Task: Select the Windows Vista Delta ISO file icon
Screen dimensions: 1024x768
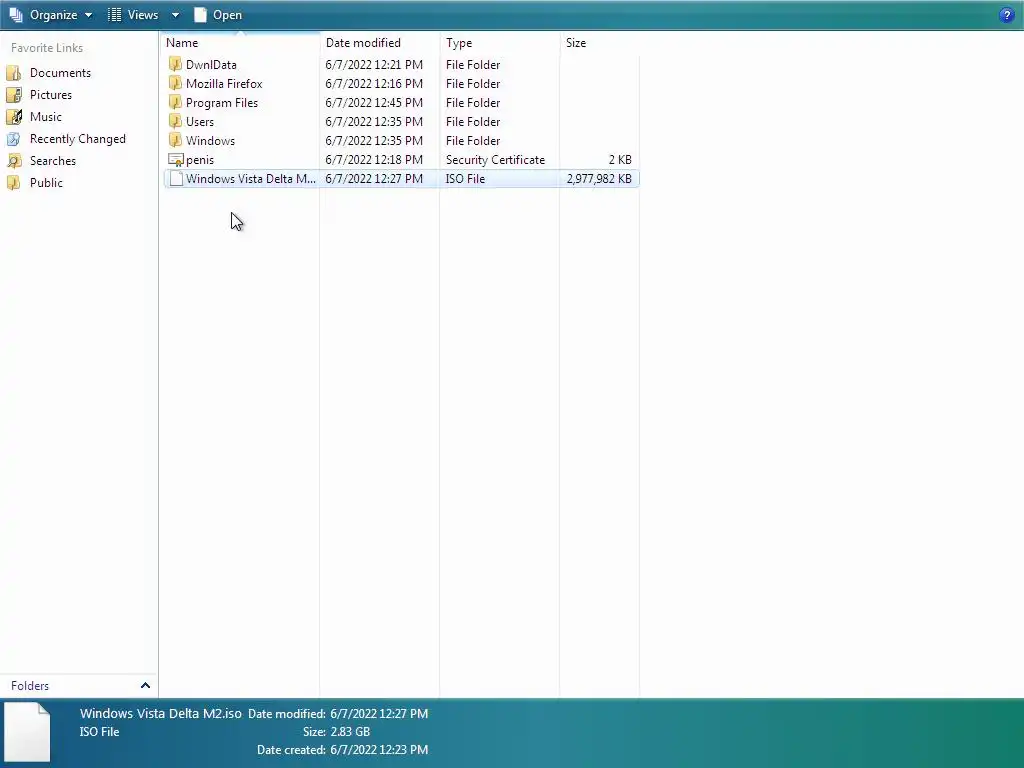Action: [x=176, y=178]
